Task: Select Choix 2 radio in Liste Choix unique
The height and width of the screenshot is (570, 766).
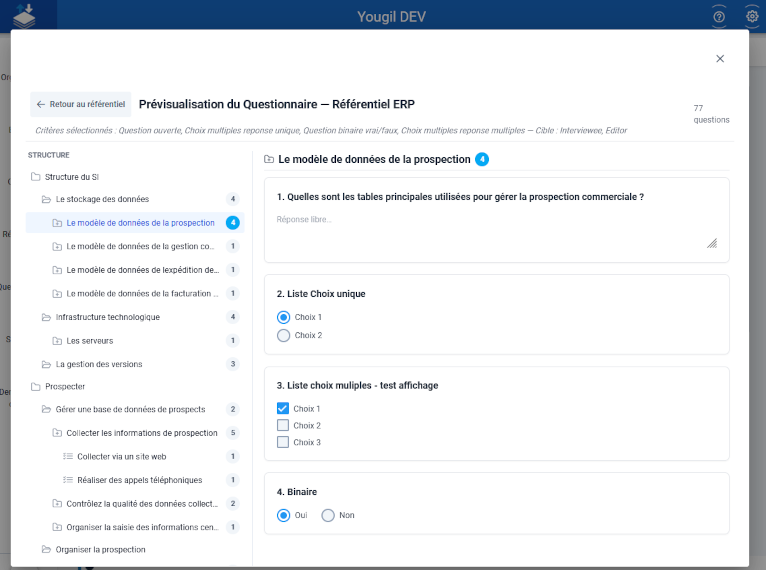Action: (x=283, y=336)
